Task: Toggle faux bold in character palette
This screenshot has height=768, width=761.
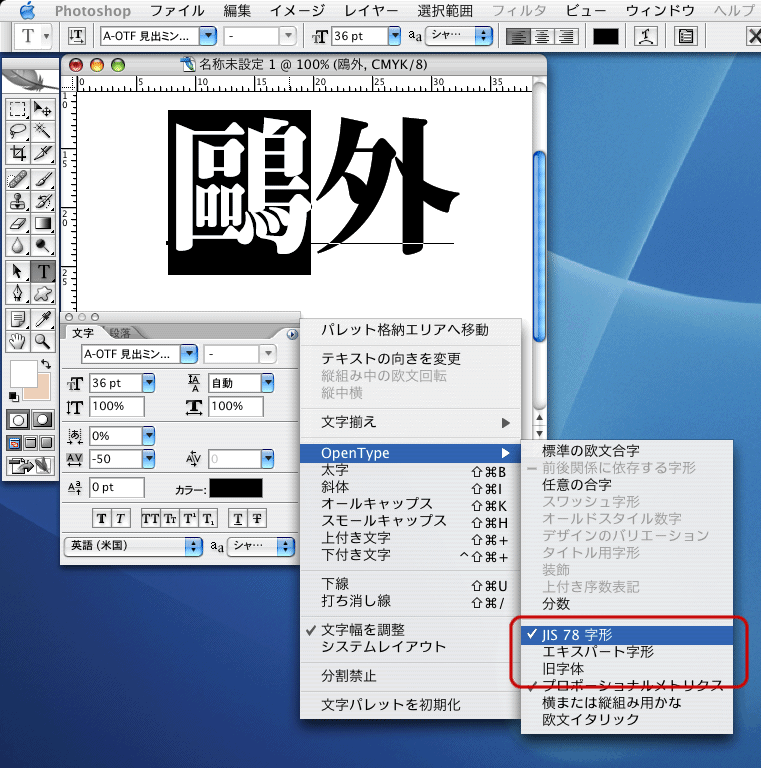Action: [x=101, y=518]
